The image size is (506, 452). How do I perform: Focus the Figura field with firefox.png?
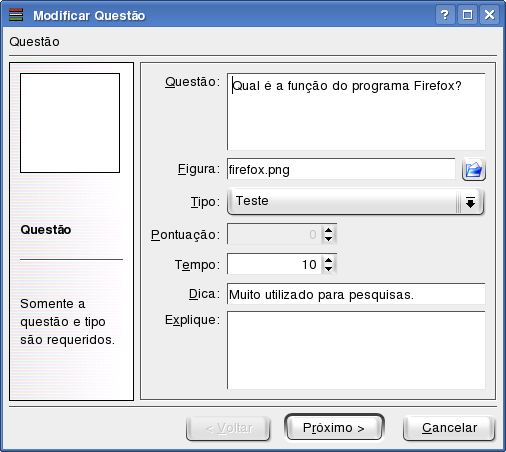click(x=341, y=169)
